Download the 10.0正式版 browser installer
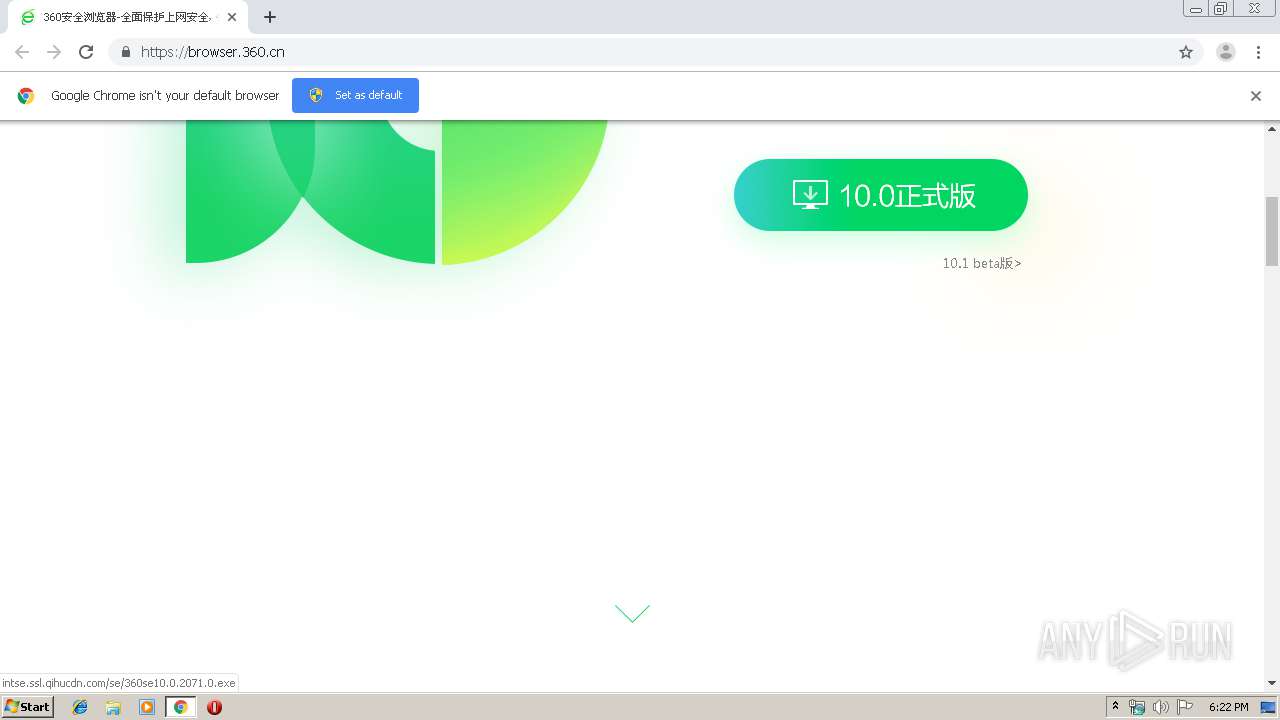Screen dimensions: 1280x720 tap(880, 195)
